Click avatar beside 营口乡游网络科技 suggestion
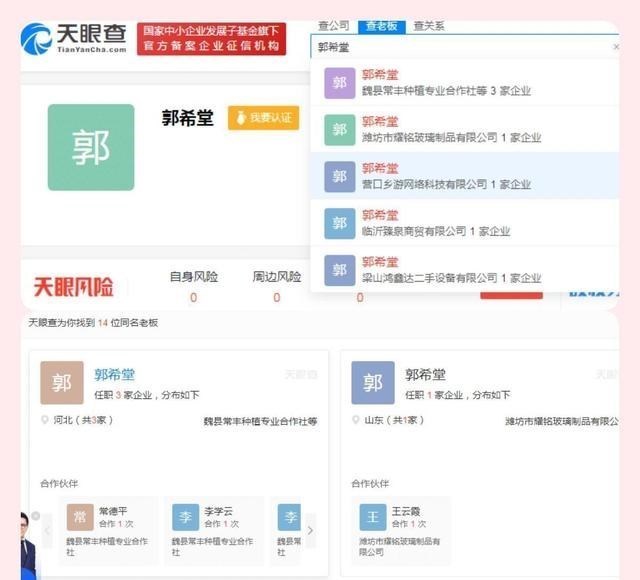Viewport: 640px width, 580px height. 340,177
